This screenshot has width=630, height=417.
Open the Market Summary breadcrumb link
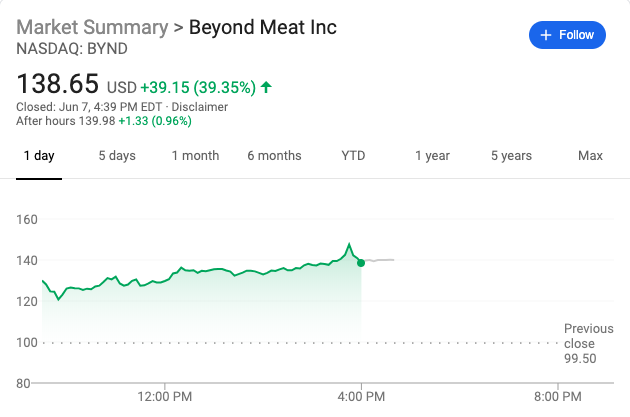[92, 27]
